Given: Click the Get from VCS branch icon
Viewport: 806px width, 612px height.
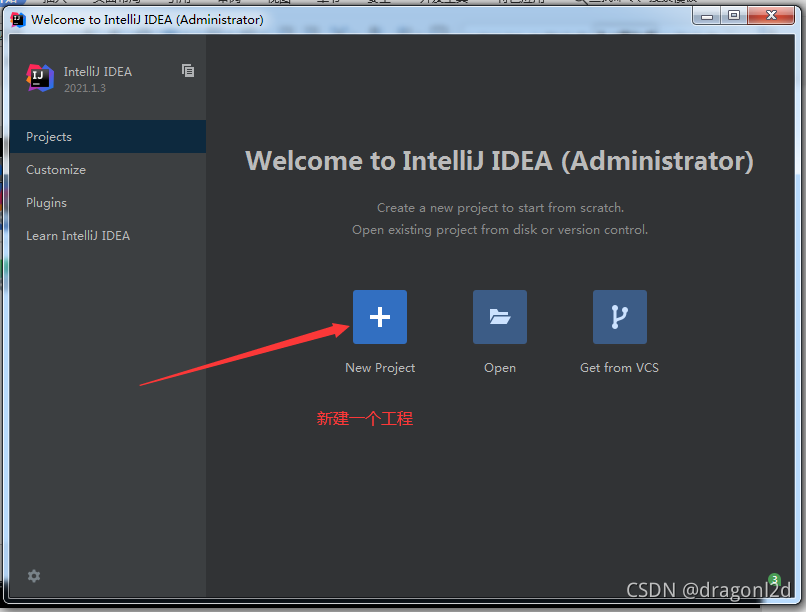Looking at the screenshot, I should pos(619,317).
